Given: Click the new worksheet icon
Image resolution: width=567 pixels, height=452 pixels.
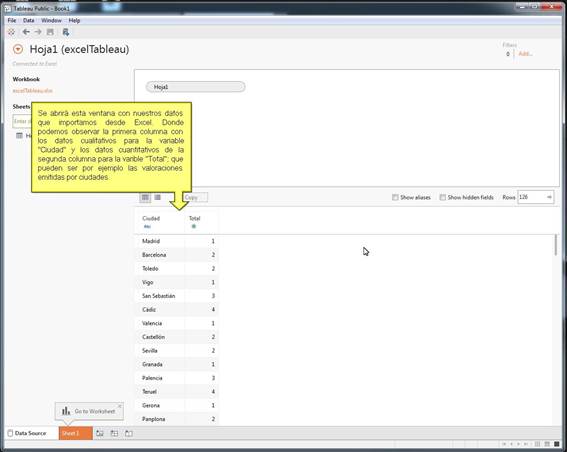Looking at the screenshot, I should [x=100, y=433].
